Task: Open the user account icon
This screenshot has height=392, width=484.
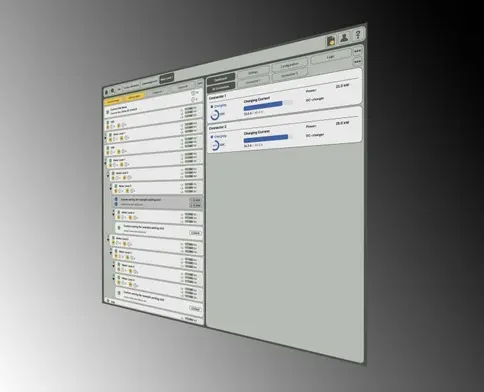Action: coord(344,38)
